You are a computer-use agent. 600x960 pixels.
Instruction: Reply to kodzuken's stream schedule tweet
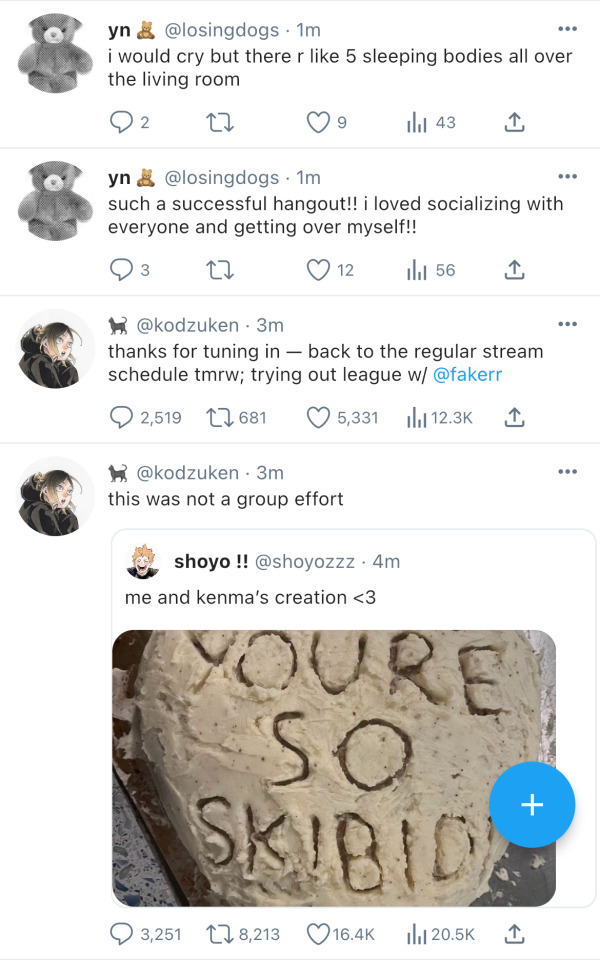click(121, 417)
